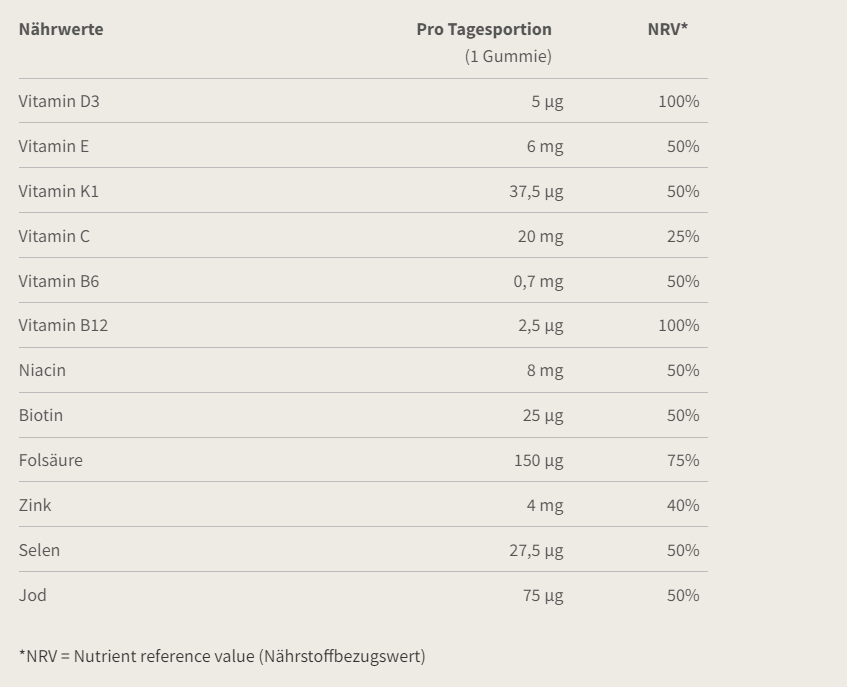847x687 pixels.
Task: Click the 37,5 µg amount value
Action: (536, 191)
